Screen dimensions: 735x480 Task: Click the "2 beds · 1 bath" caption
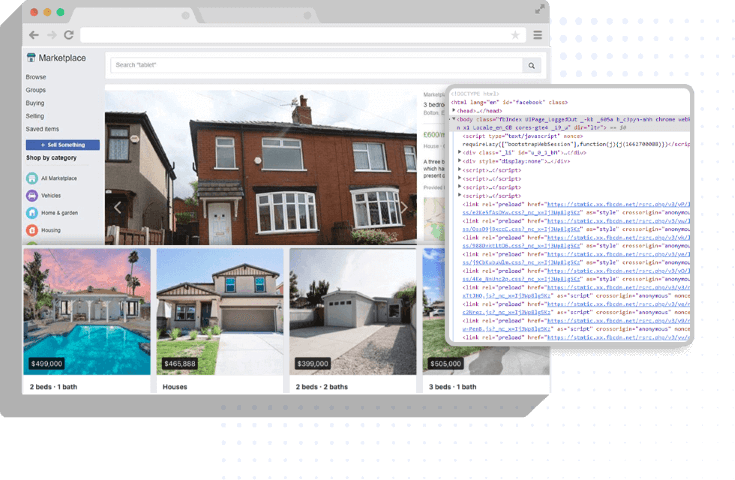point(53,387)
